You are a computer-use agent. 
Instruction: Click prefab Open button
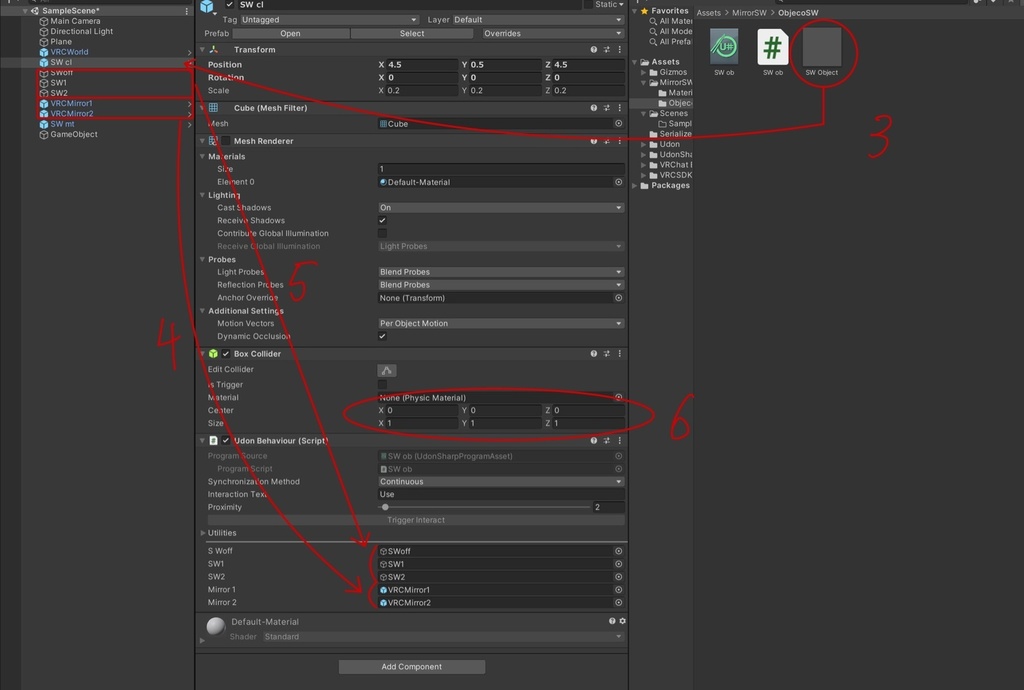pyautogui.click(x=291, y=33)
